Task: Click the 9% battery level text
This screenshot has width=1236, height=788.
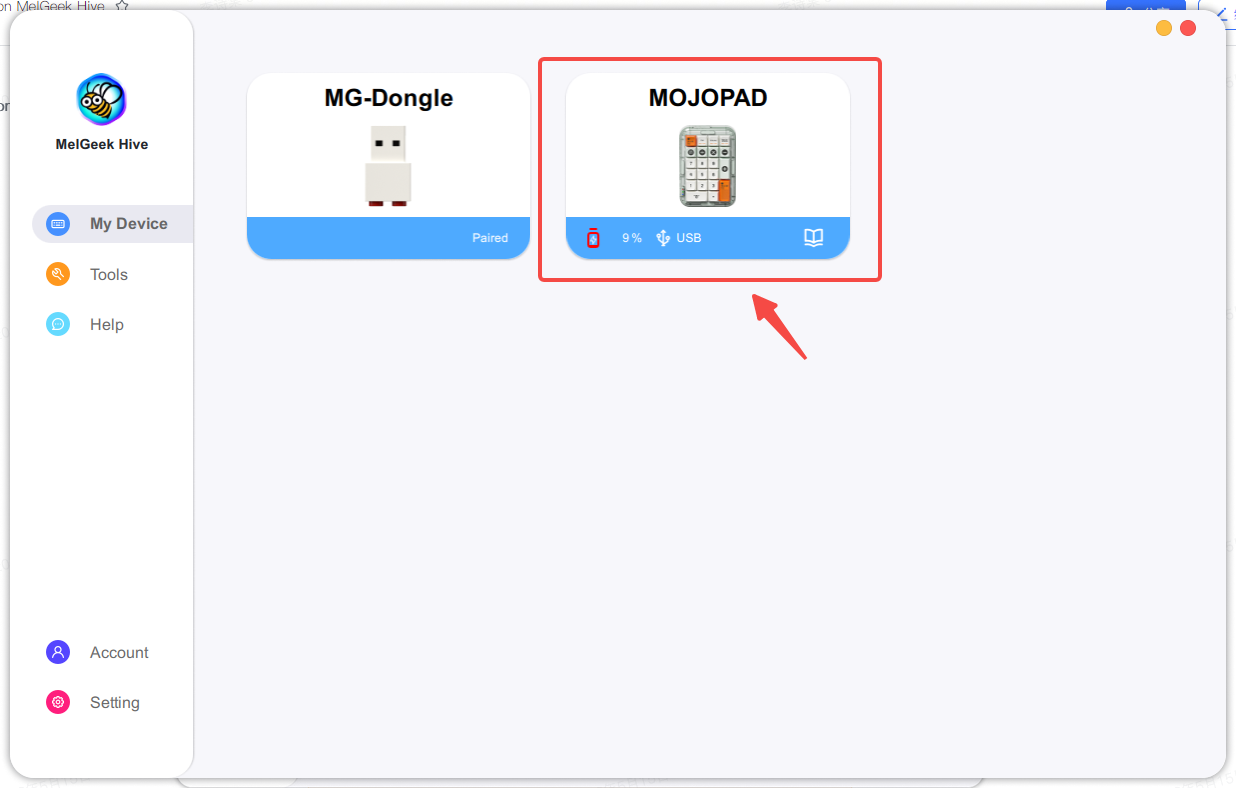Action: (632, 238)
